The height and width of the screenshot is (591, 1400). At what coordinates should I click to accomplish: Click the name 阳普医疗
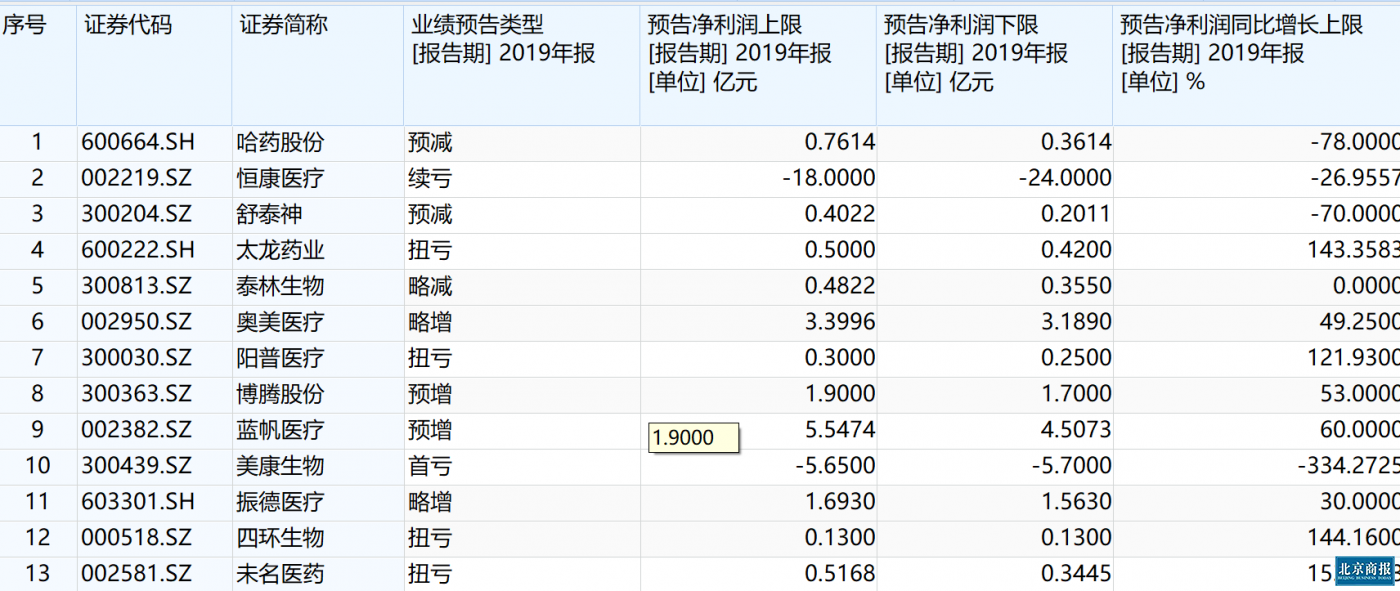coord(281,359)
